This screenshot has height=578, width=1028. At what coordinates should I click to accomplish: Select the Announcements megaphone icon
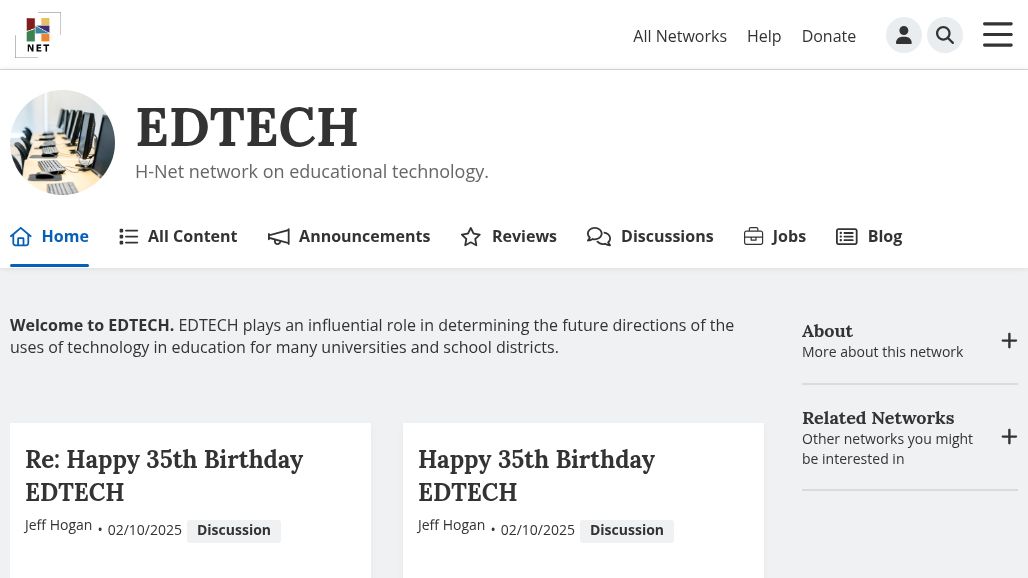(279, 237)
